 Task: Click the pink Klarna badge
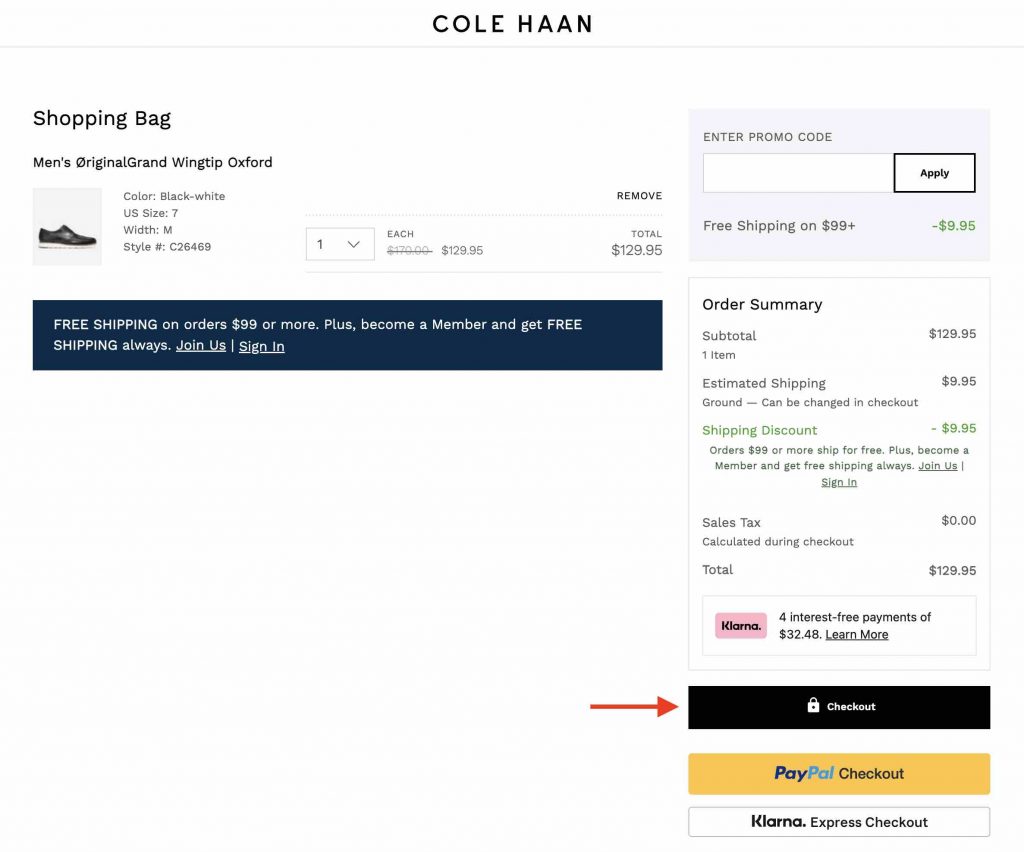click(741, 626)
